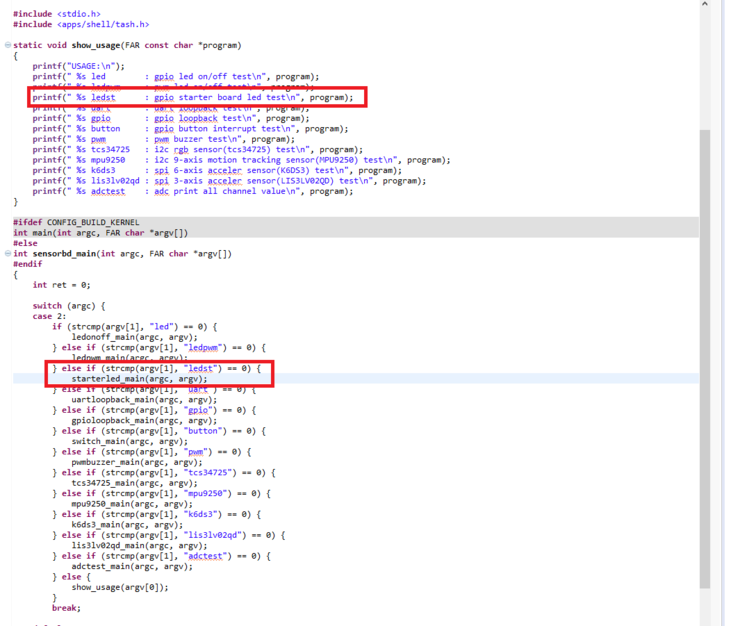
Task: Click the scrollbar up arrow
Action: pos(705,4)
